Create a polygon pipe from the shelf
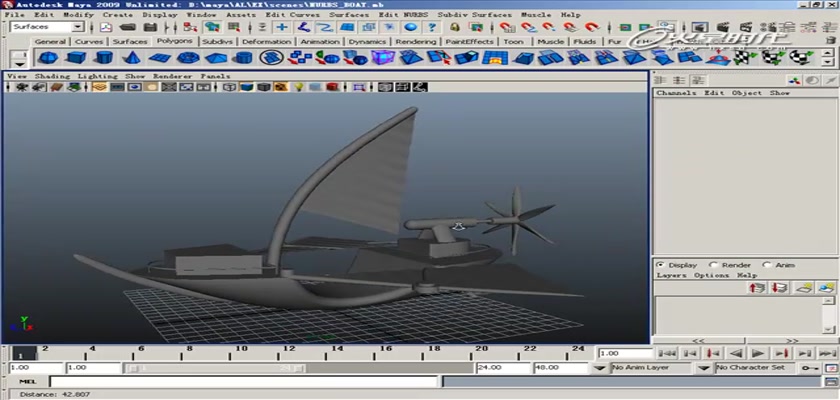 244,57
